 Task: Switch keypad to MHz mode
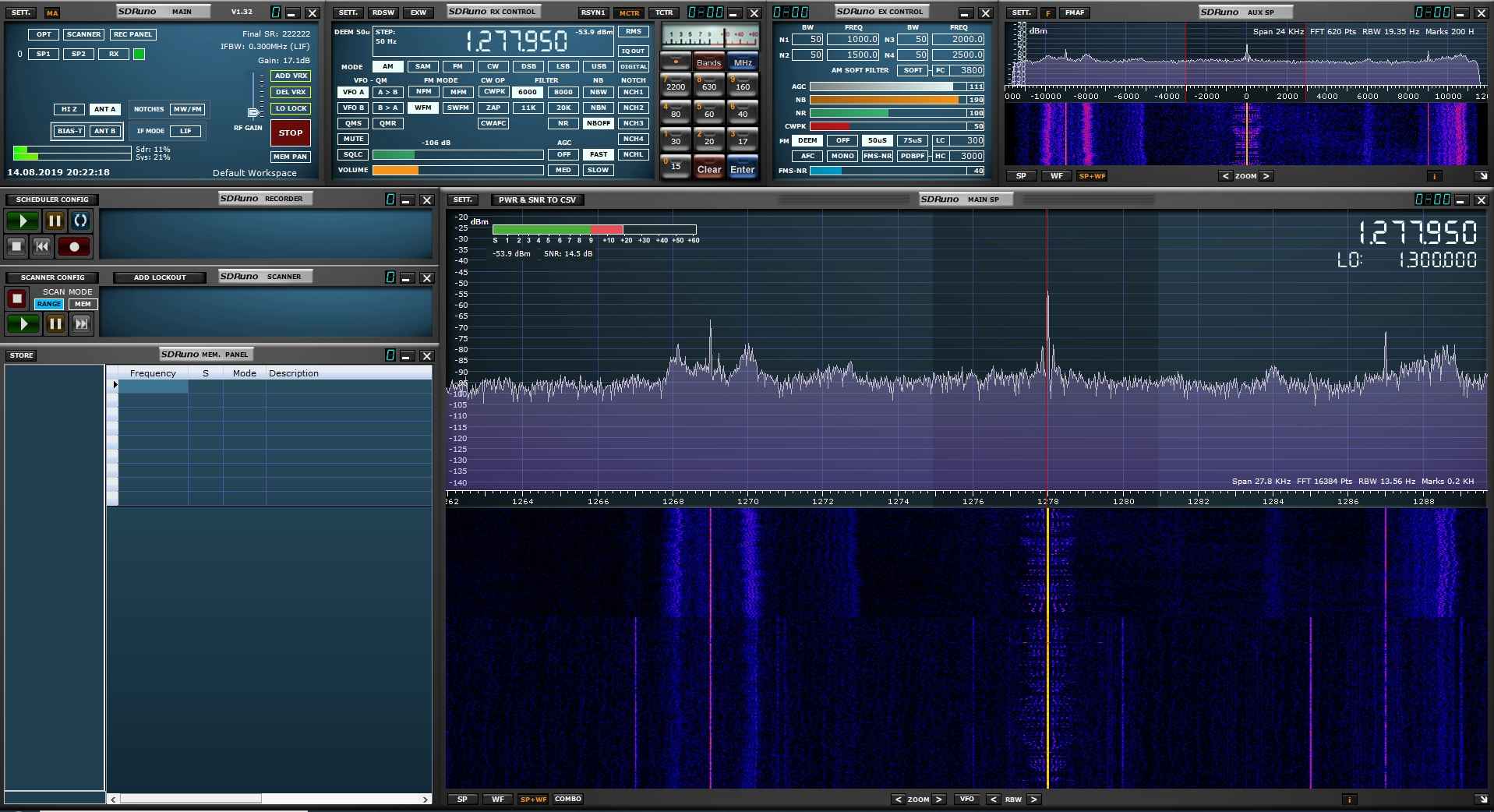743,62
